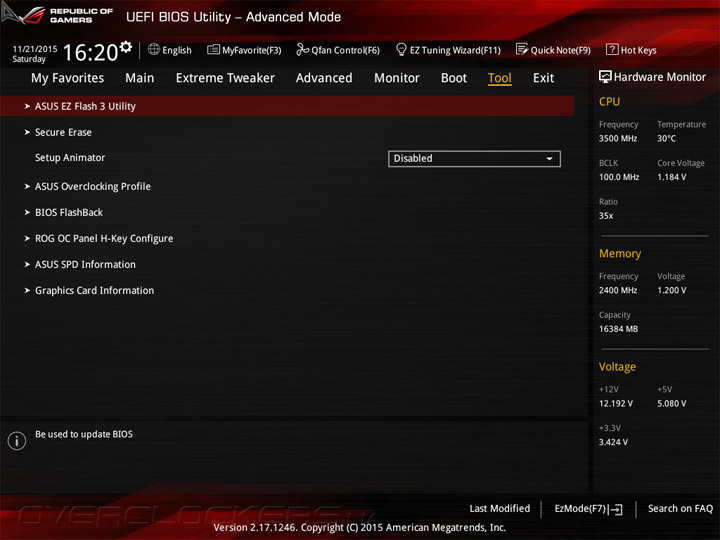Click the +3.3V reading 3.424 V
The width and height of the screenshot is (720, 540).
(x=613, y=442)
